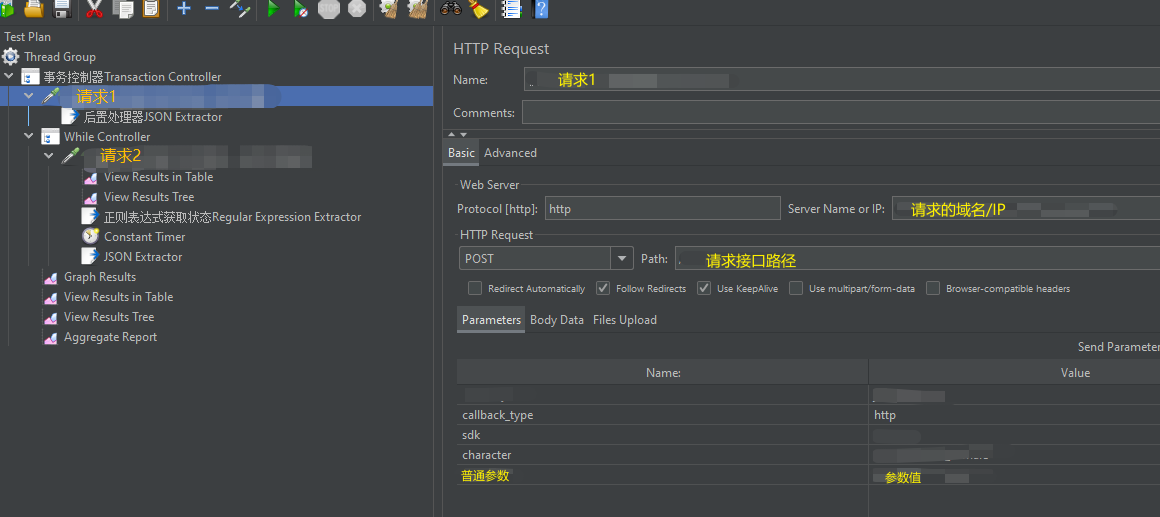Click the Path input field

point(917,259)
